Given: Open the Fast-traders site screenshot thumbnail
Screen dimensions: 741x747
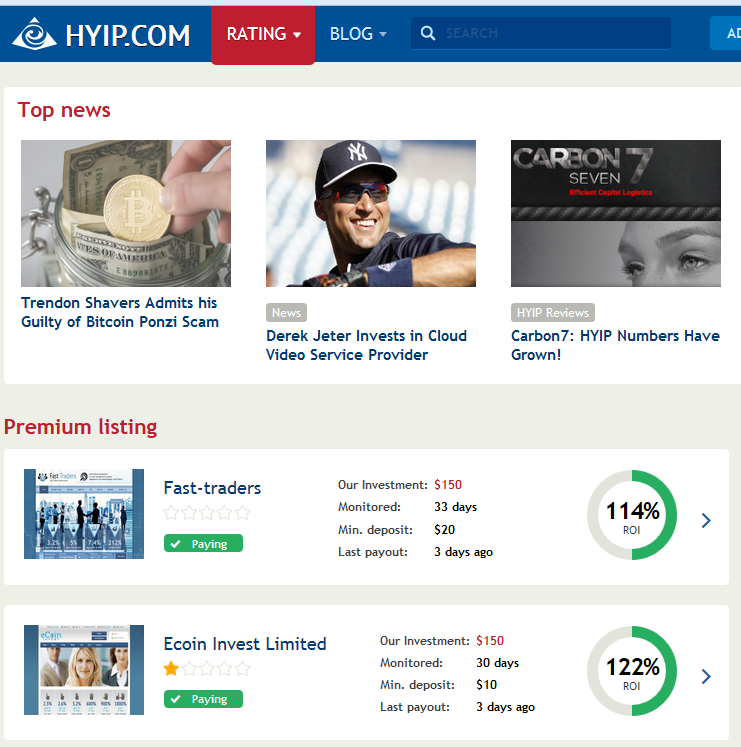Looking at the screenshot, I should [84, 514].
